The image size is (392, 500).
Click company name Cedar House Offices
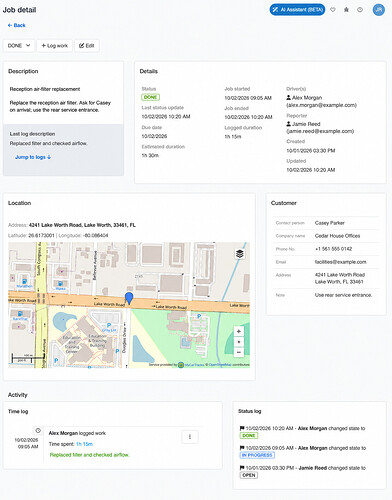click(337, 236)
